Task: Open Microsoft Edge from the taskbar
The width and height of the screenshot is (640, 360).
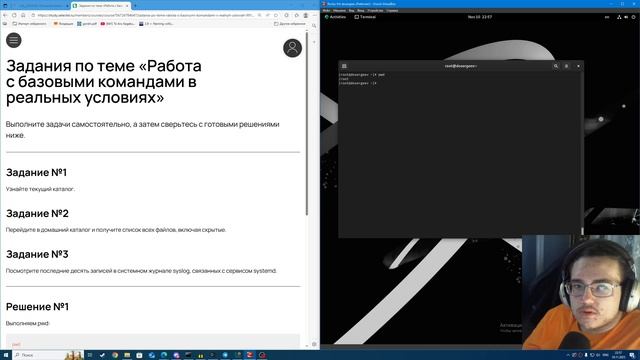Action: coord(164,355)
